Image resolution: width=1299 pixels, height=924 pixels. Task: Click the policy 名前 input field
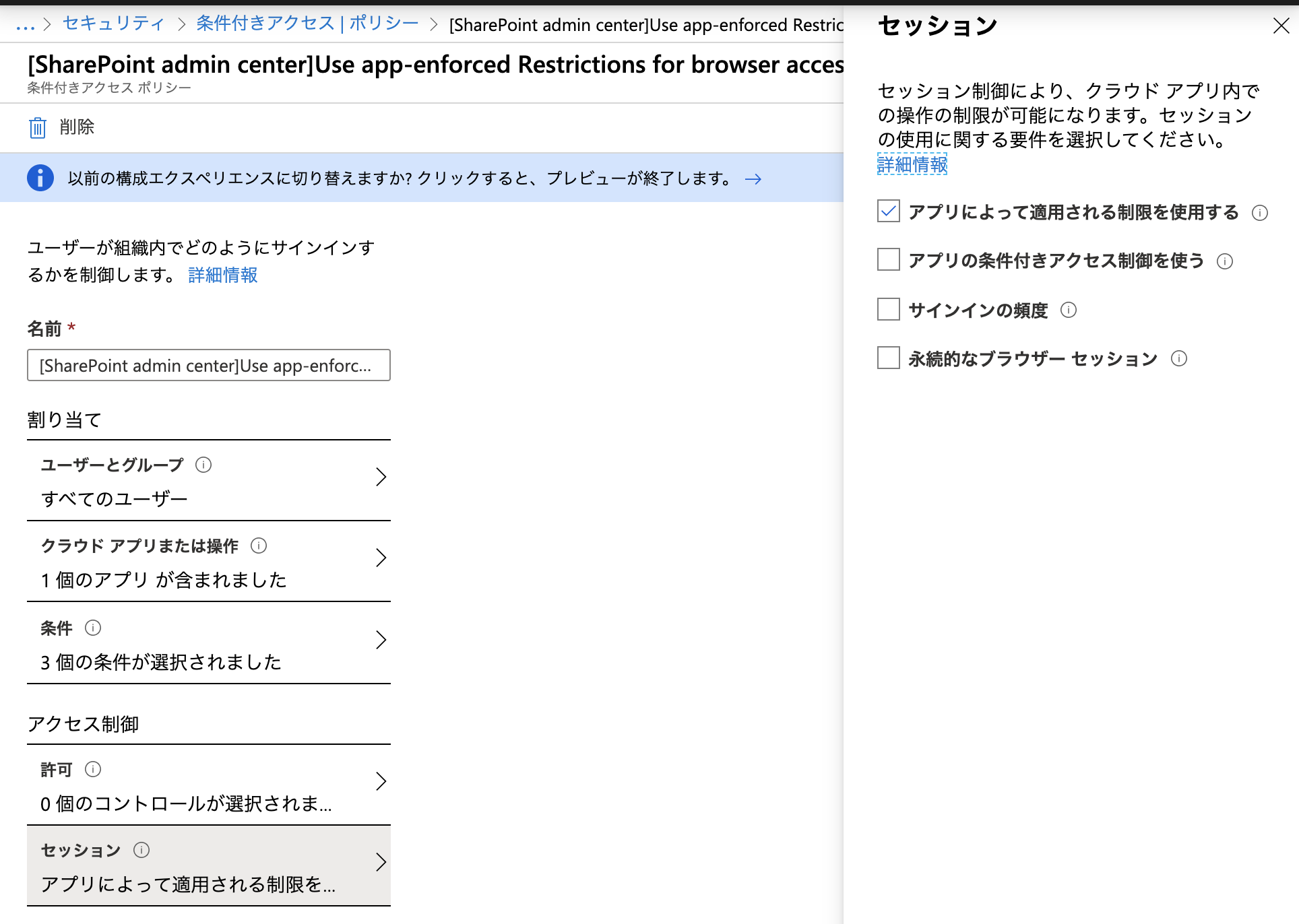pyautogui.click(x=209, y=365)
